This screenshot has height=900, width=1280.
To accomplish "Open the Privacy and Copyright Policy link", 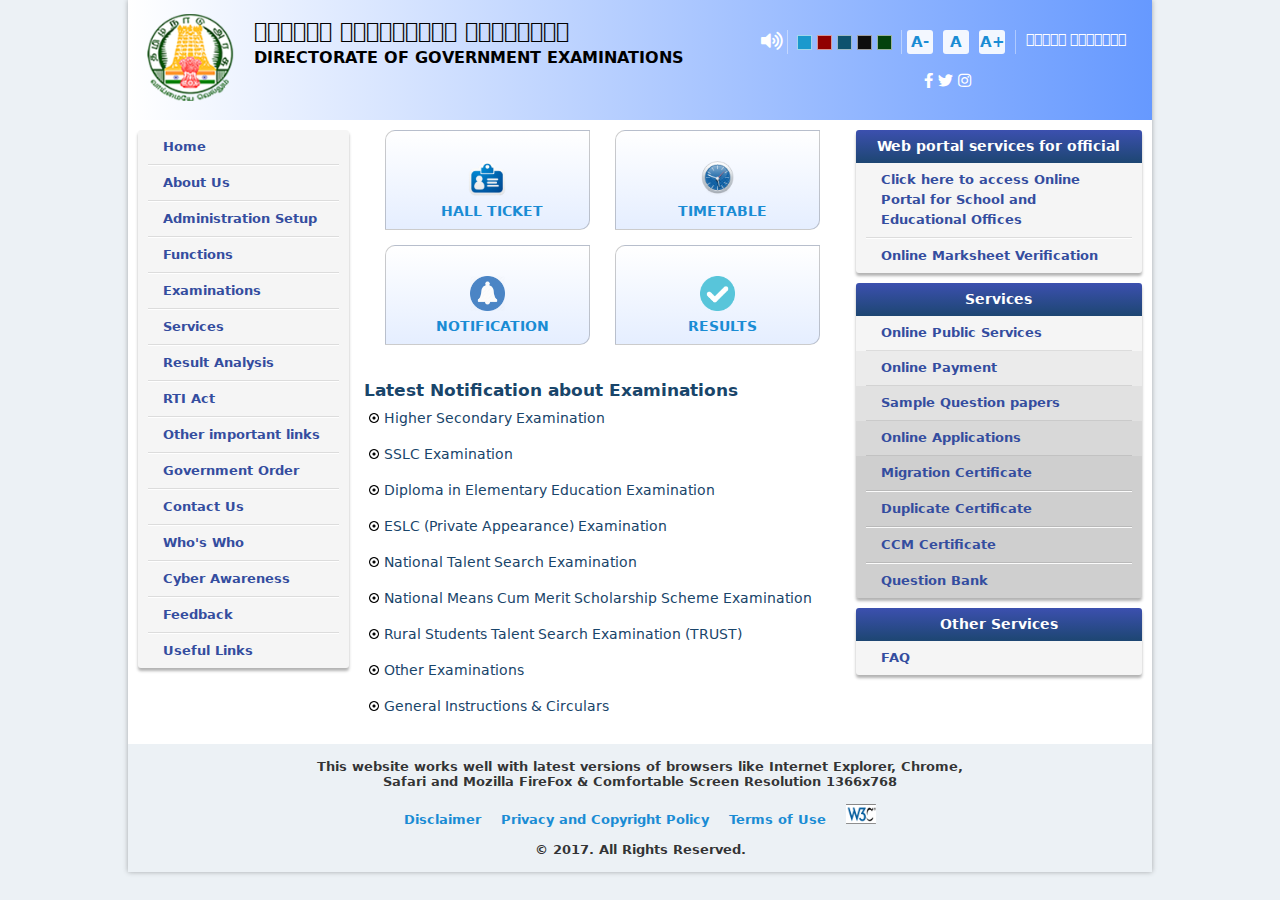I will tap(605, 820).
